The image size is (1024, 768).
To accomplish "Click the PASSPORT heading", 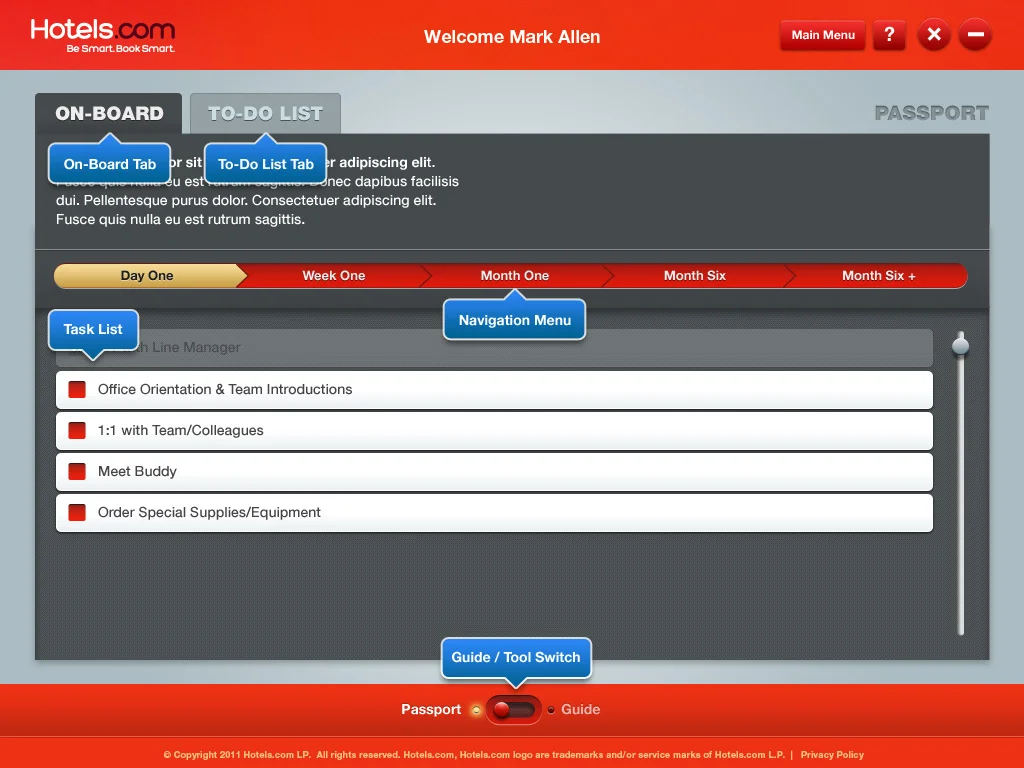I will 931,113.
